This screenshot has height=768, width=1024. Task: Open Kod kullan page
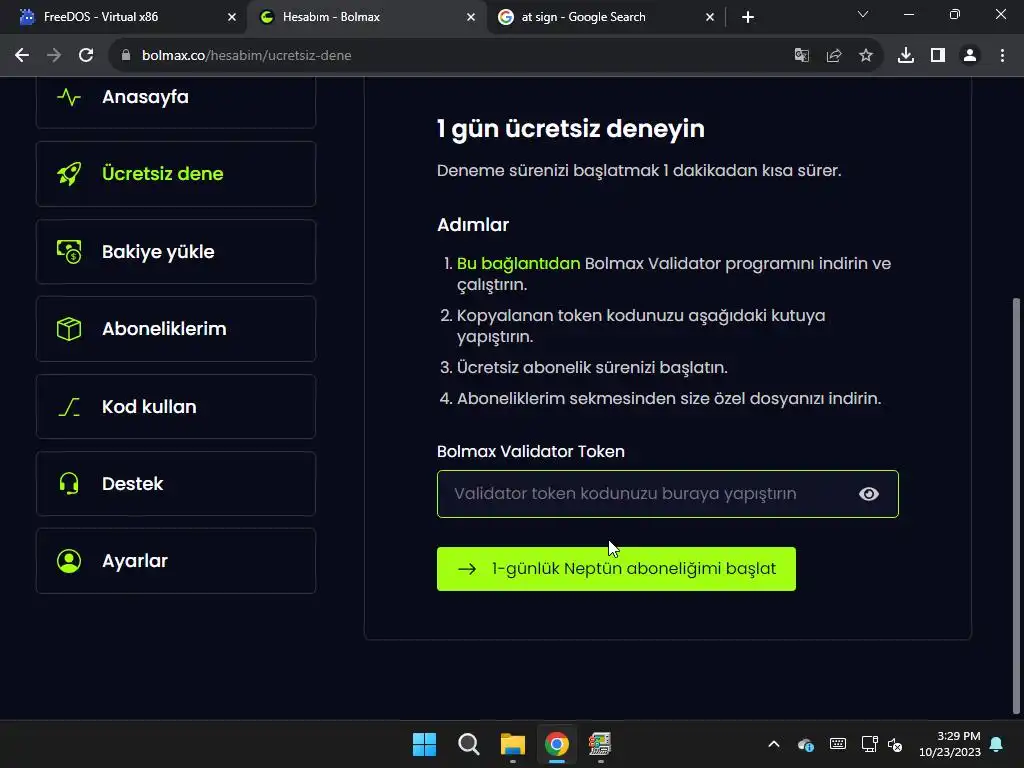click(x=176, y=406)
